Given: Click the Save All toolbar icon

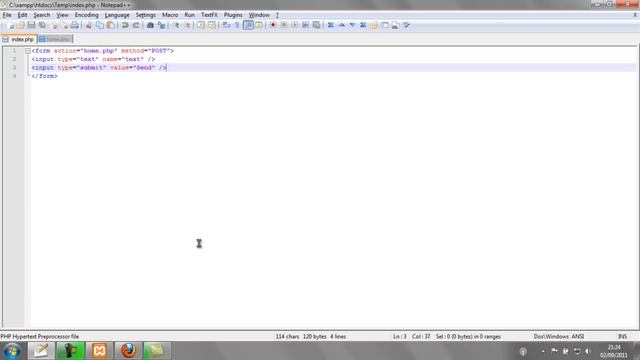Looking at the screenshot, I should (x=42, y=25).
